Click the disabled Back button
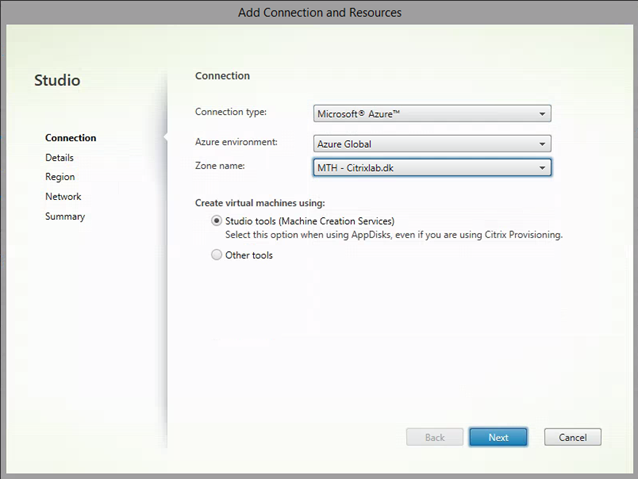638x479 pixels. [x=435, y=437]
